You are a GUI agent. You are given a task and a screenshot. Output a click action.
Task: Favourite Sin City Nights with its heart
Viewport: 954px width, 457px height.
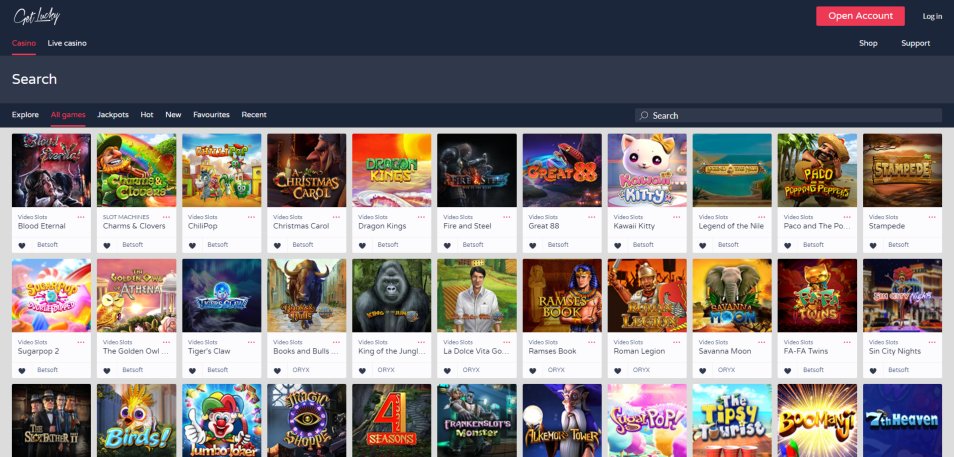(x=874, y=371)
